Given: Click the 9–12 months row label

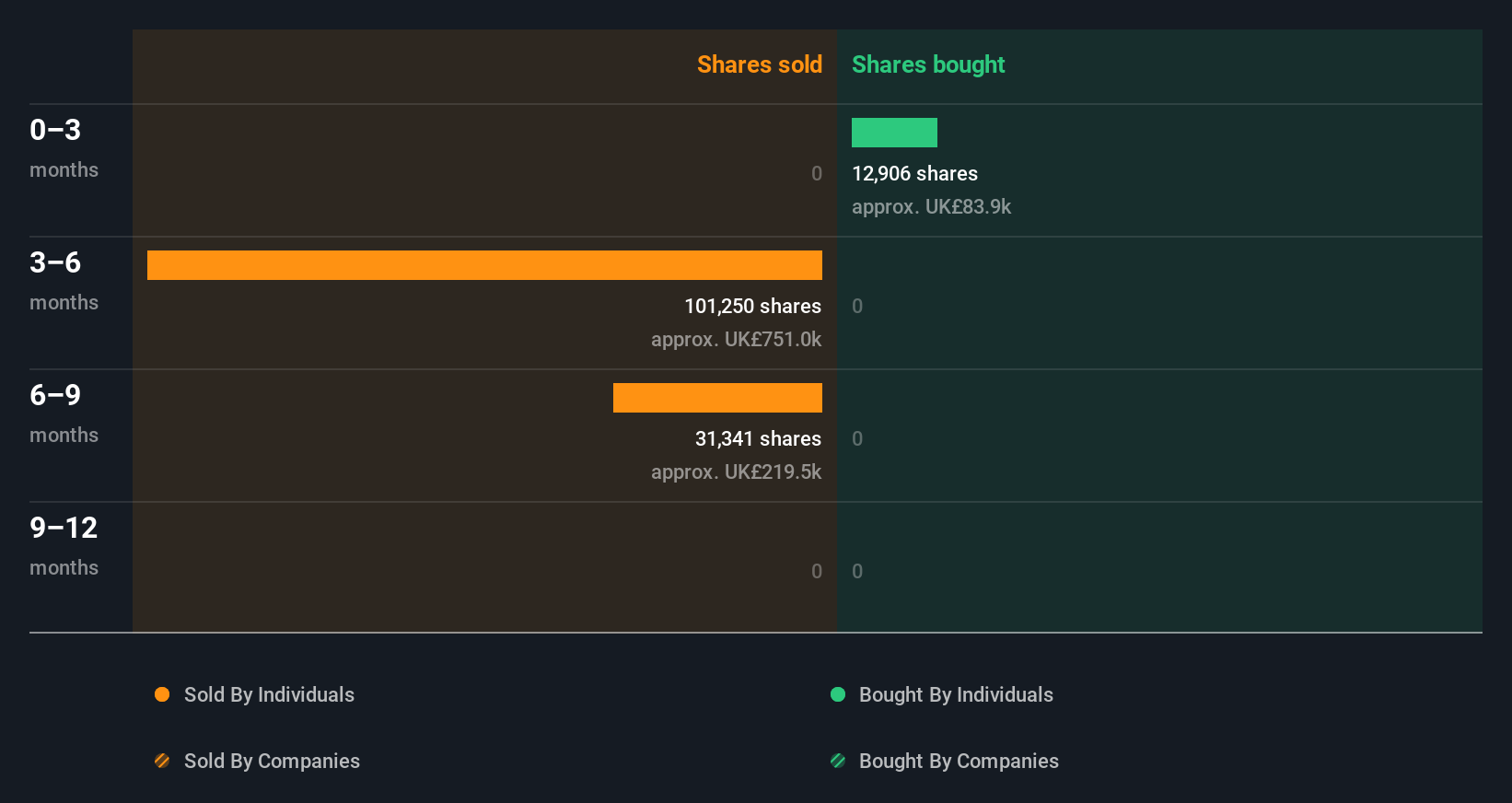Looking at the screenshot, I should tap(64, 546).
